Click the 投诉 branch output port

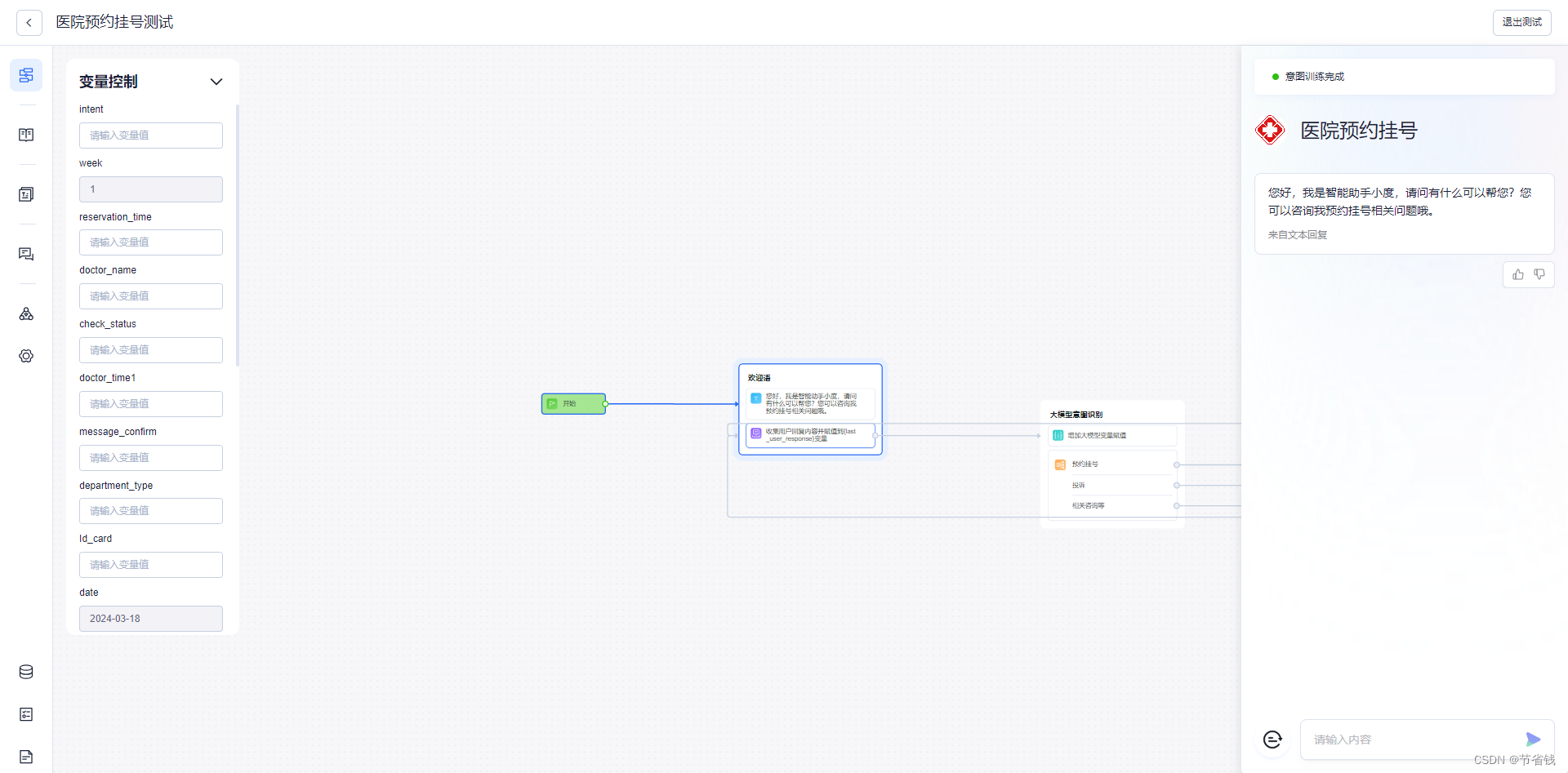(1177, 485)
